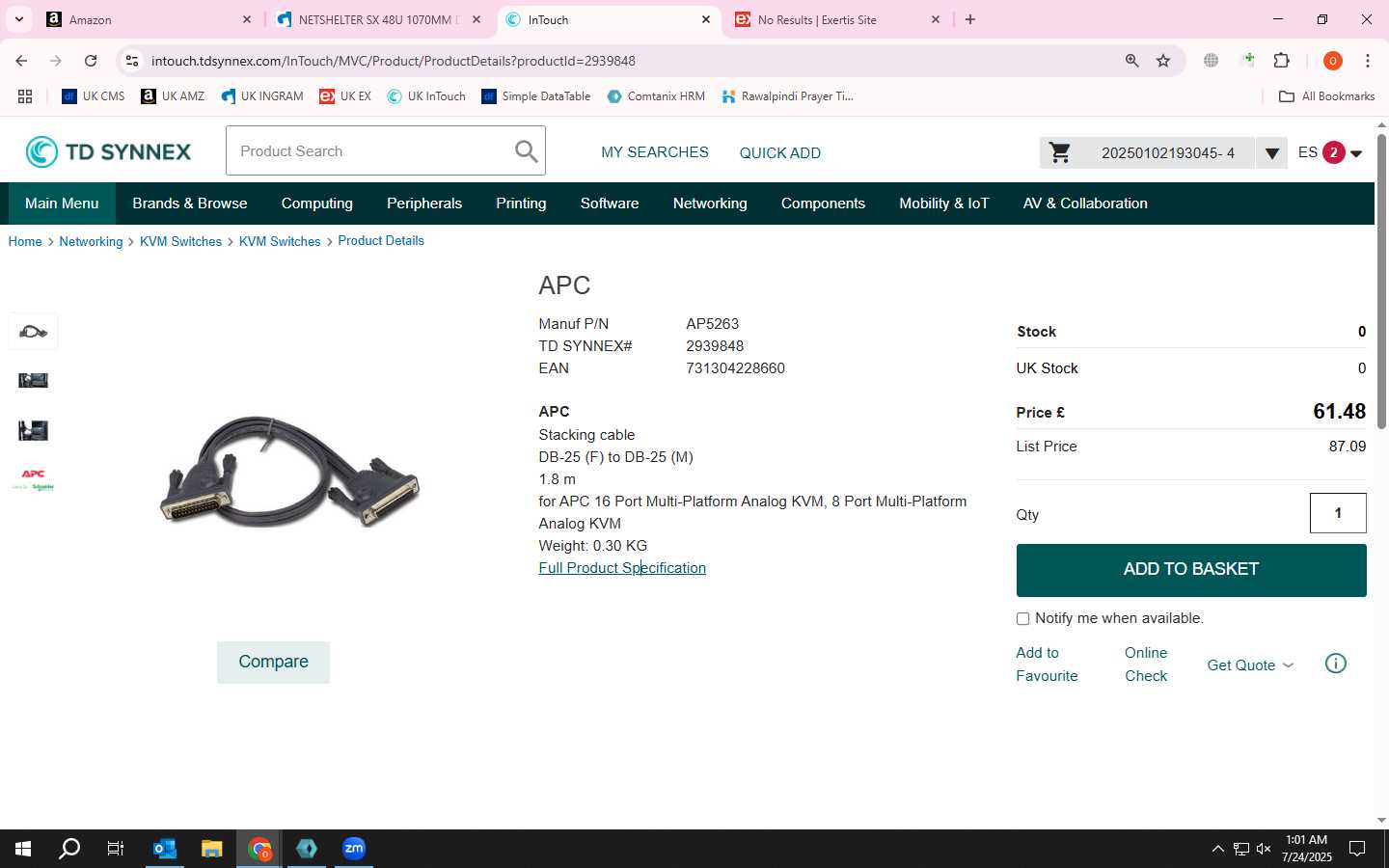
Task: Select the APC logo thumbnail
Action: (34, 479)
